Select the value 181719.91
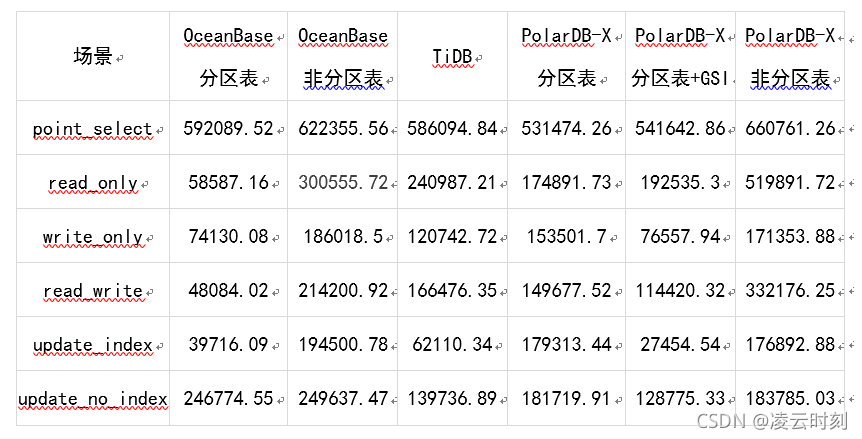Screen dimensions: 862x439 566,398
